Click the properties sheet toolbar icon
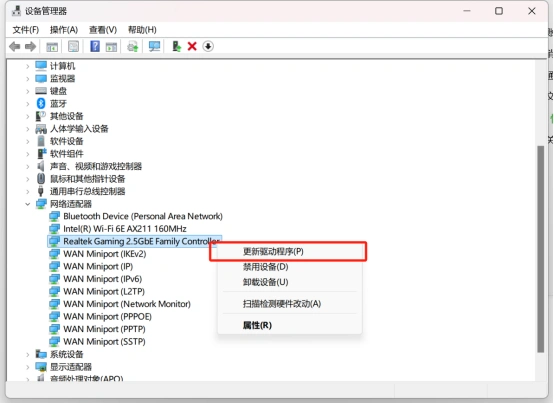The image size is (554, 403). pyautogui.click(x=73, y=46)
